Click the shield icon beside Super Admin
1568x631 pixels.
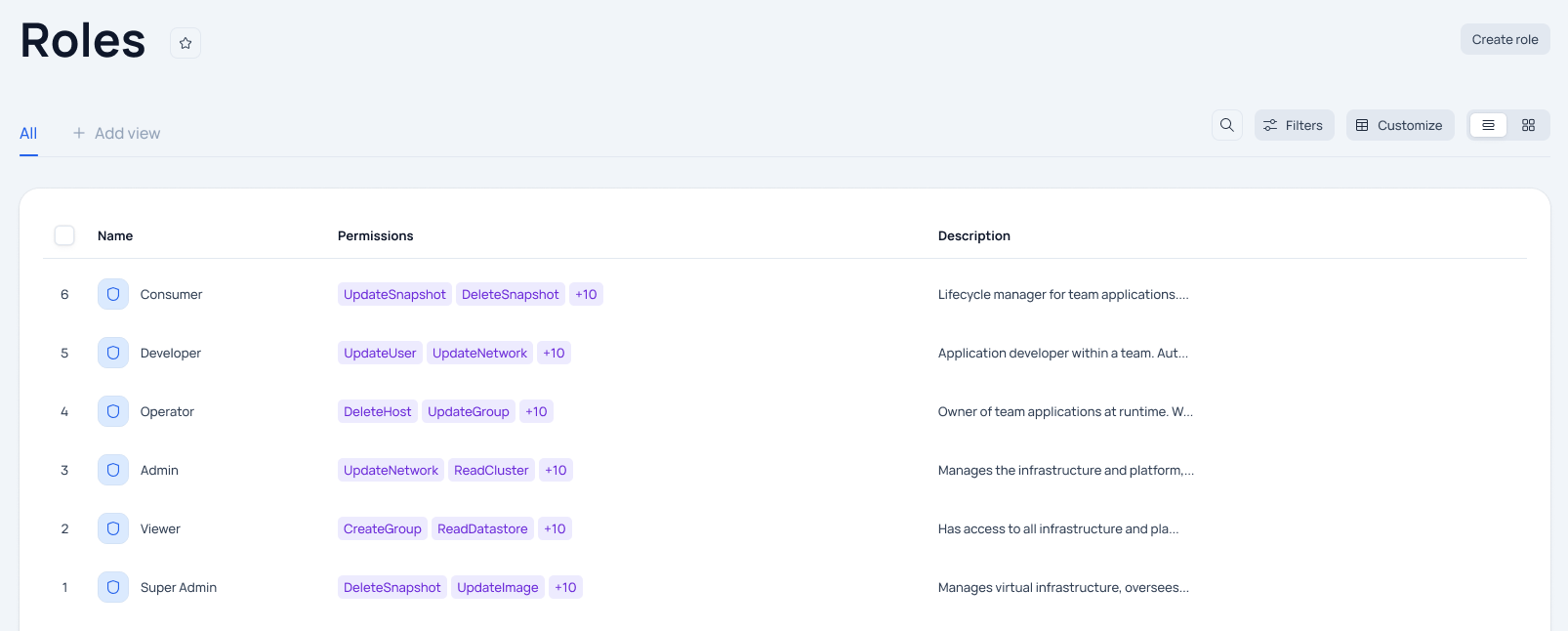(x=113, y=587)
